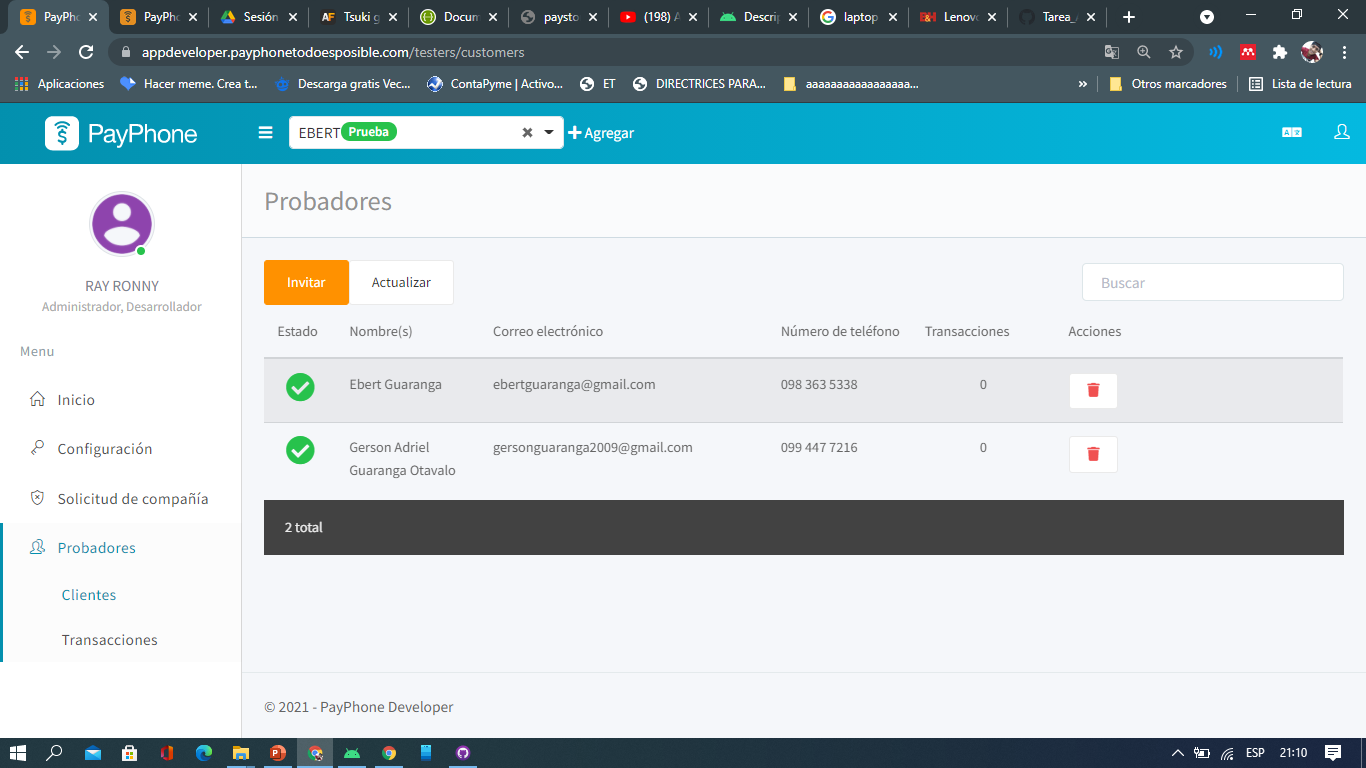
Task: Clear the selected app with the X icon
Action: point(527,132)
